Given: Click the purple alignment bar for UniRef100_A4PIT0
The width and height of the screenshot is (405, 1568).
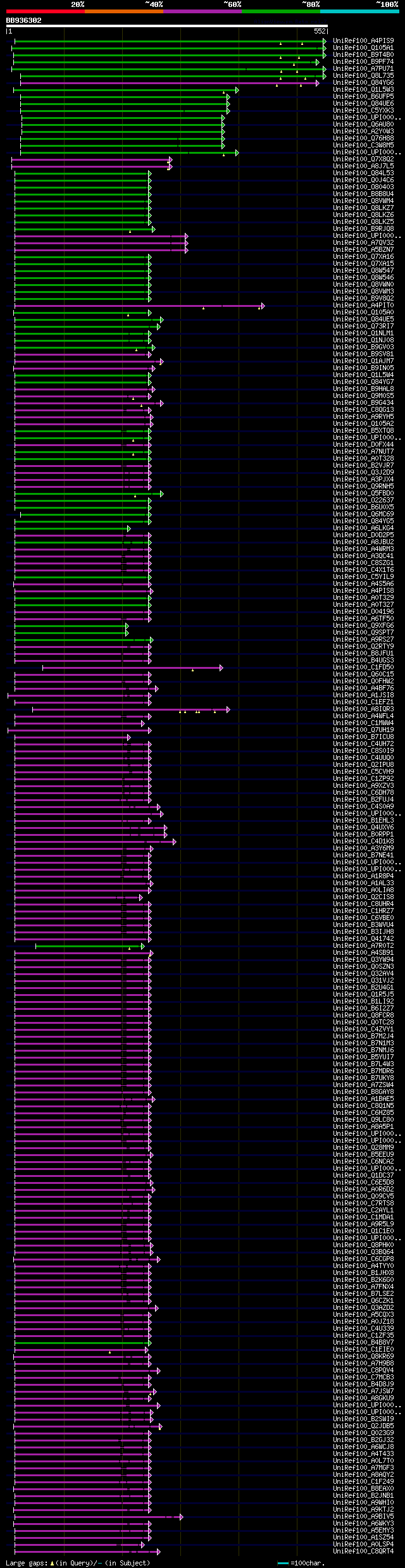Looking at the screenshot, I should coord(139,306).
